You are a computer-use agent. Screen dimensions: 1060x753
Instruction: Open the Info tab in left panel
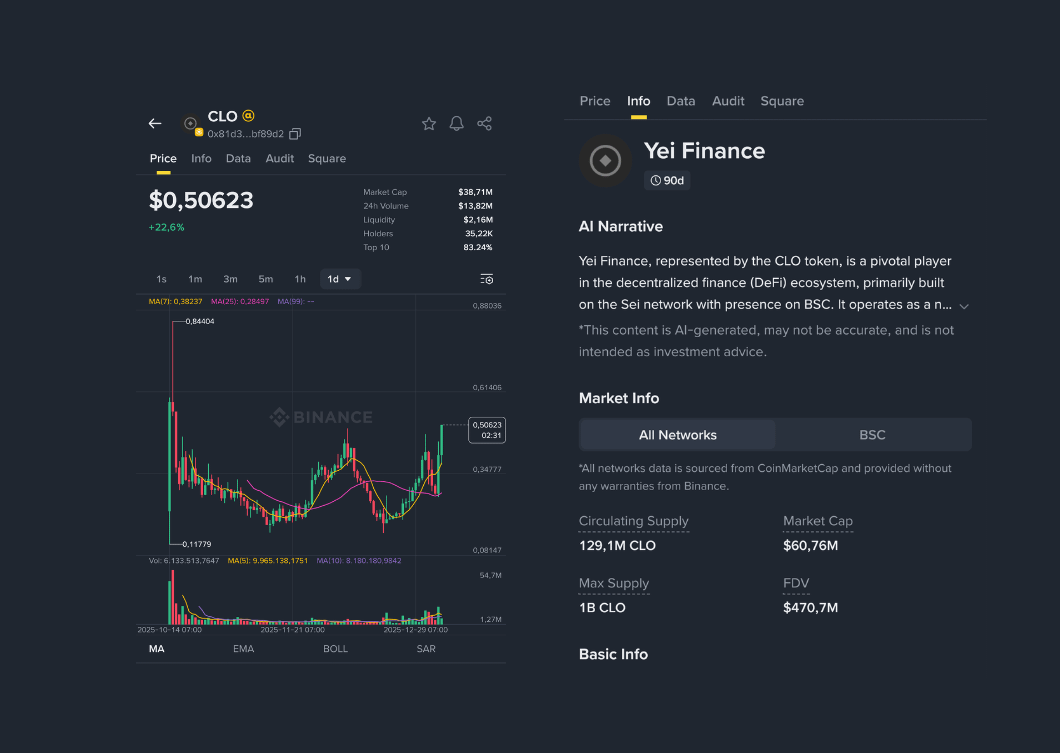201,158
